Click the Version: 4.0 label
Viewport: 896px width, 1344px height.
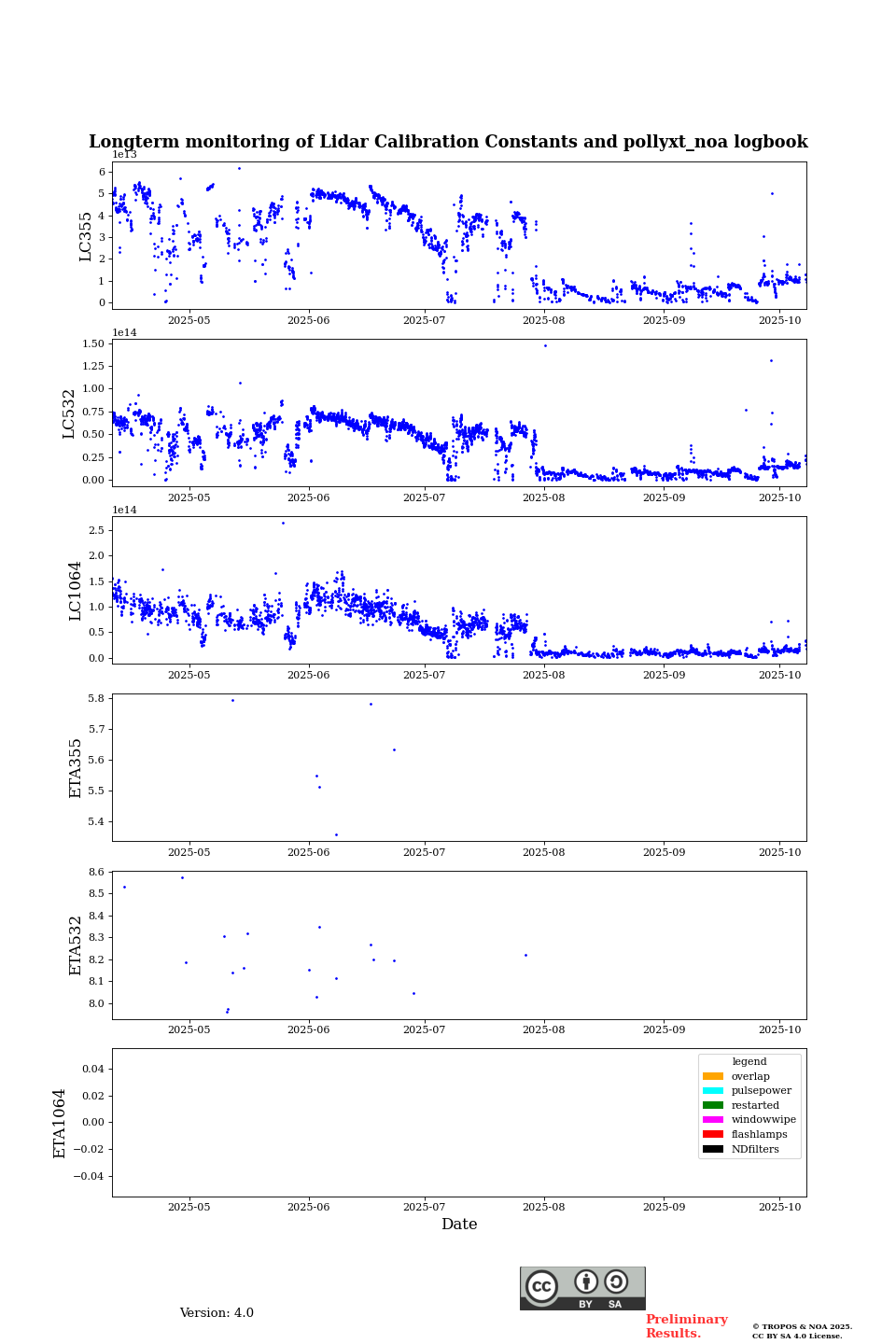217,1313
